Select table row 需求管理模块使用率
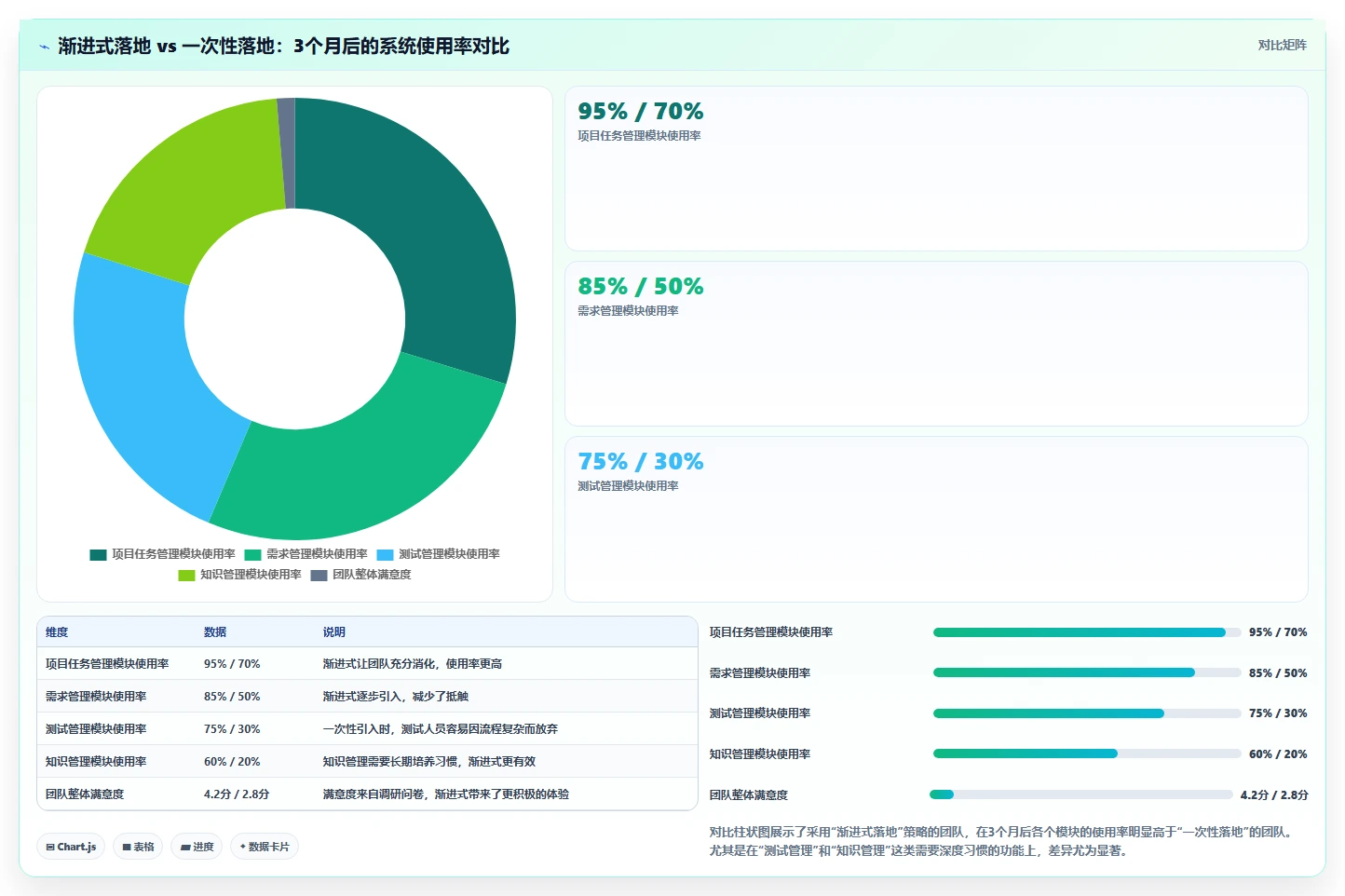This screenshot has height=896, width=1345. [x=367, y=697]
